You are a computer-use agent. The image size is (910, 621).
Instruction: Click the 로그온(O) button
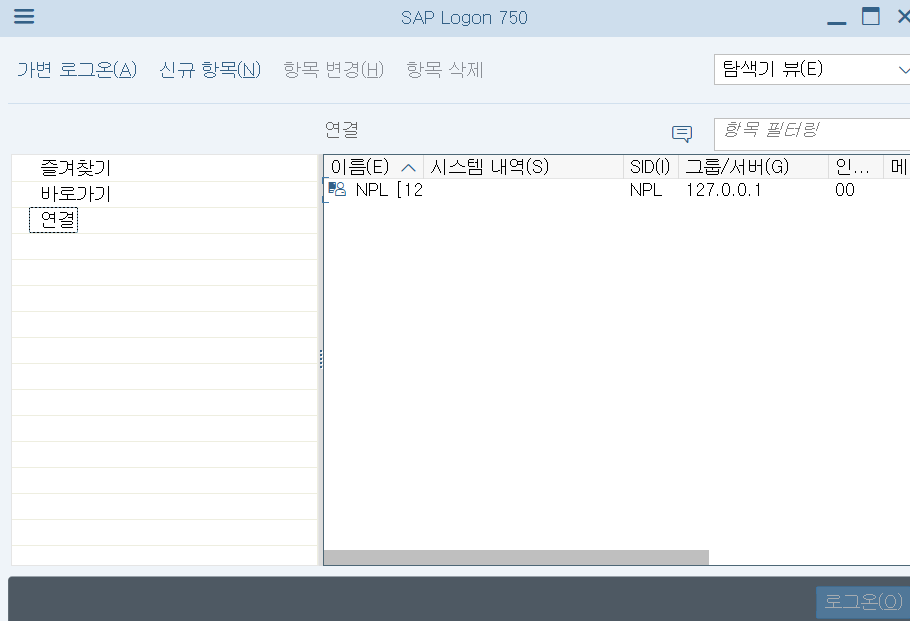(863, 601)
